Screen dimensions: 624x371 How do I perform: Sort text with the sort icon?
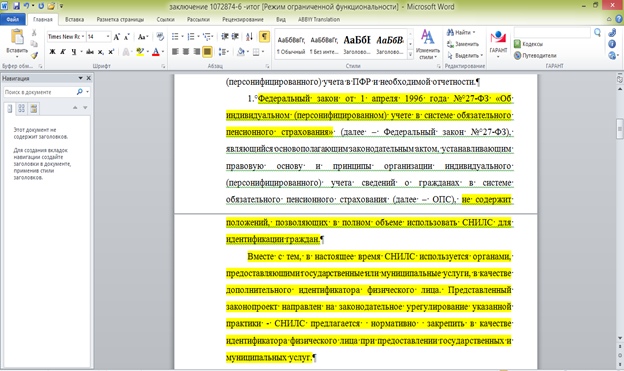click(250, 37)
